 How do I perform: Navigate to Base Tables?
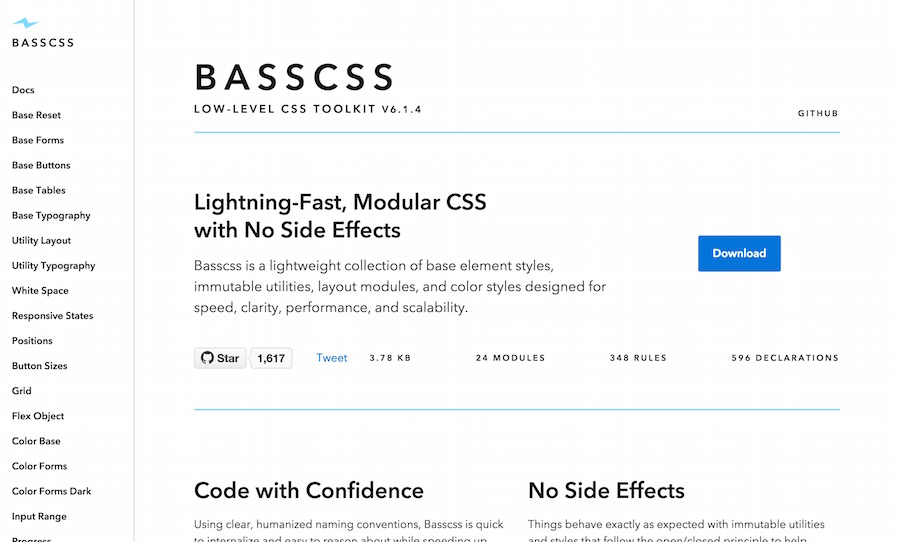click(38, 190)
